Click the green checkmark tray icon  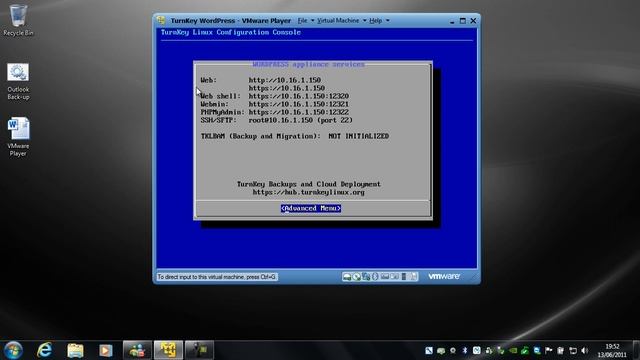pyautogui.click(x=524, y=350)
